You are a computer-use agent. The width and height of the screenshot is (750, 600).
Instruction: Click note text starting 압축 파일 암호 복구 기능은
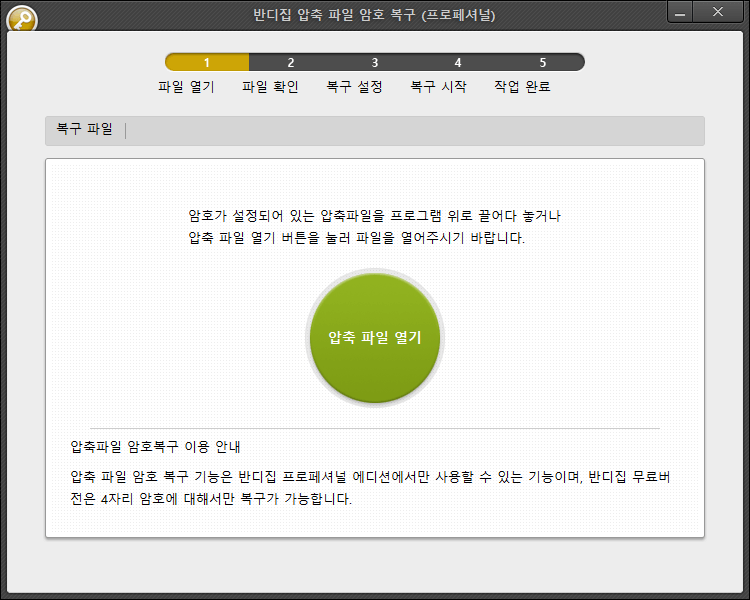pos(370,488)
